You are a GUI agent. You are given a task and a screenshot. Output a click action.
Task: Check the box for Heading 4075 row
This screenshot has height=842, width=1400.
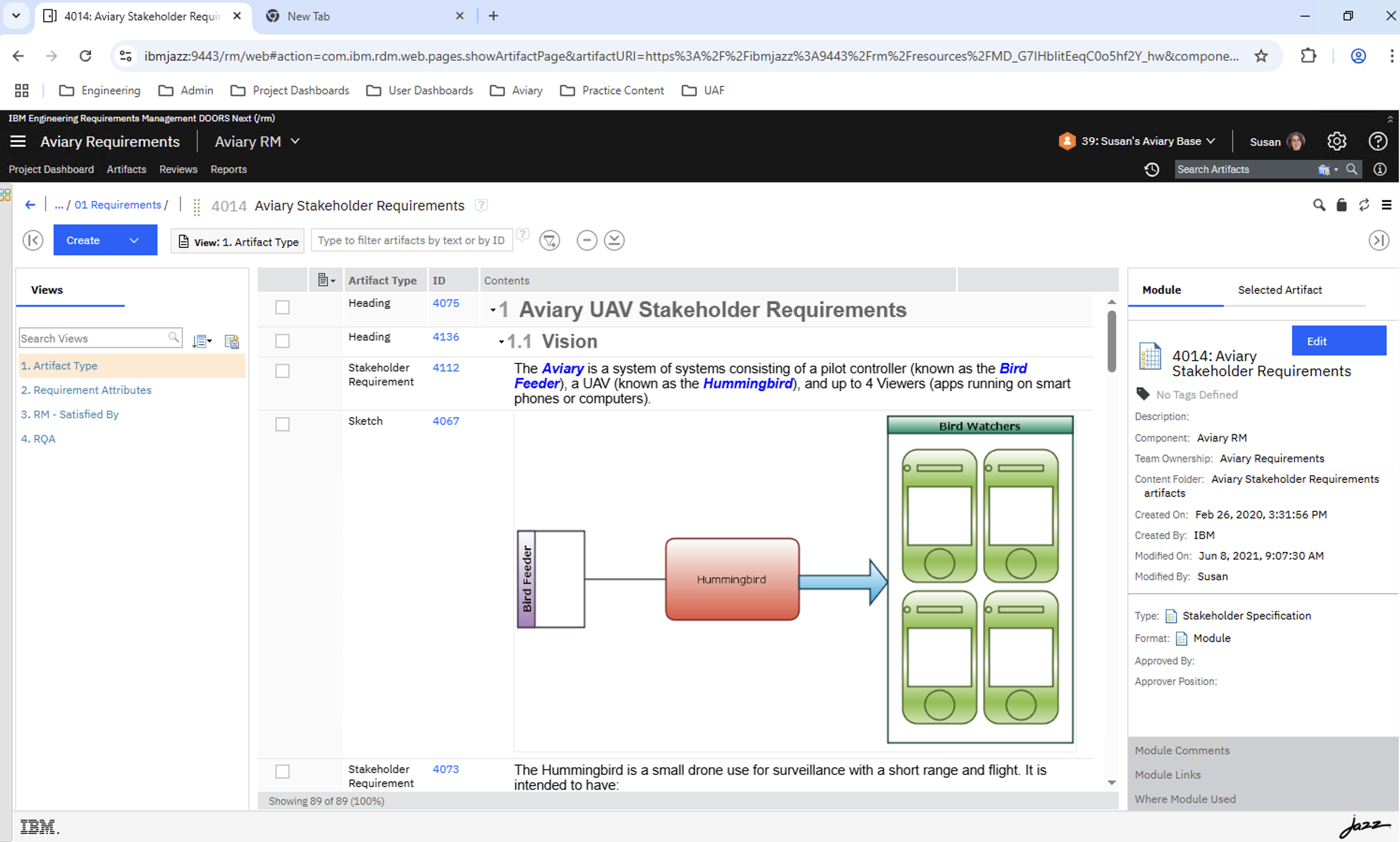(282, 307)
